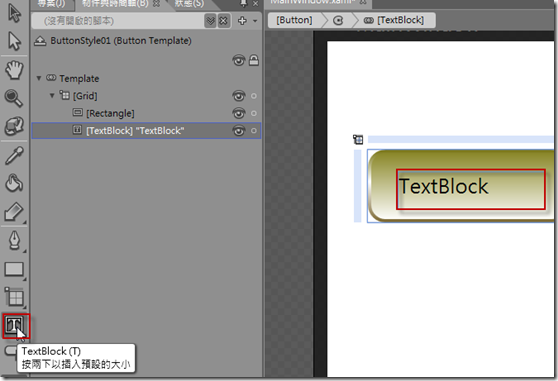The height and width of the screenshot is (381, 558).
Task: Collapse the [Grid] tree node
Action: point(52,95)
